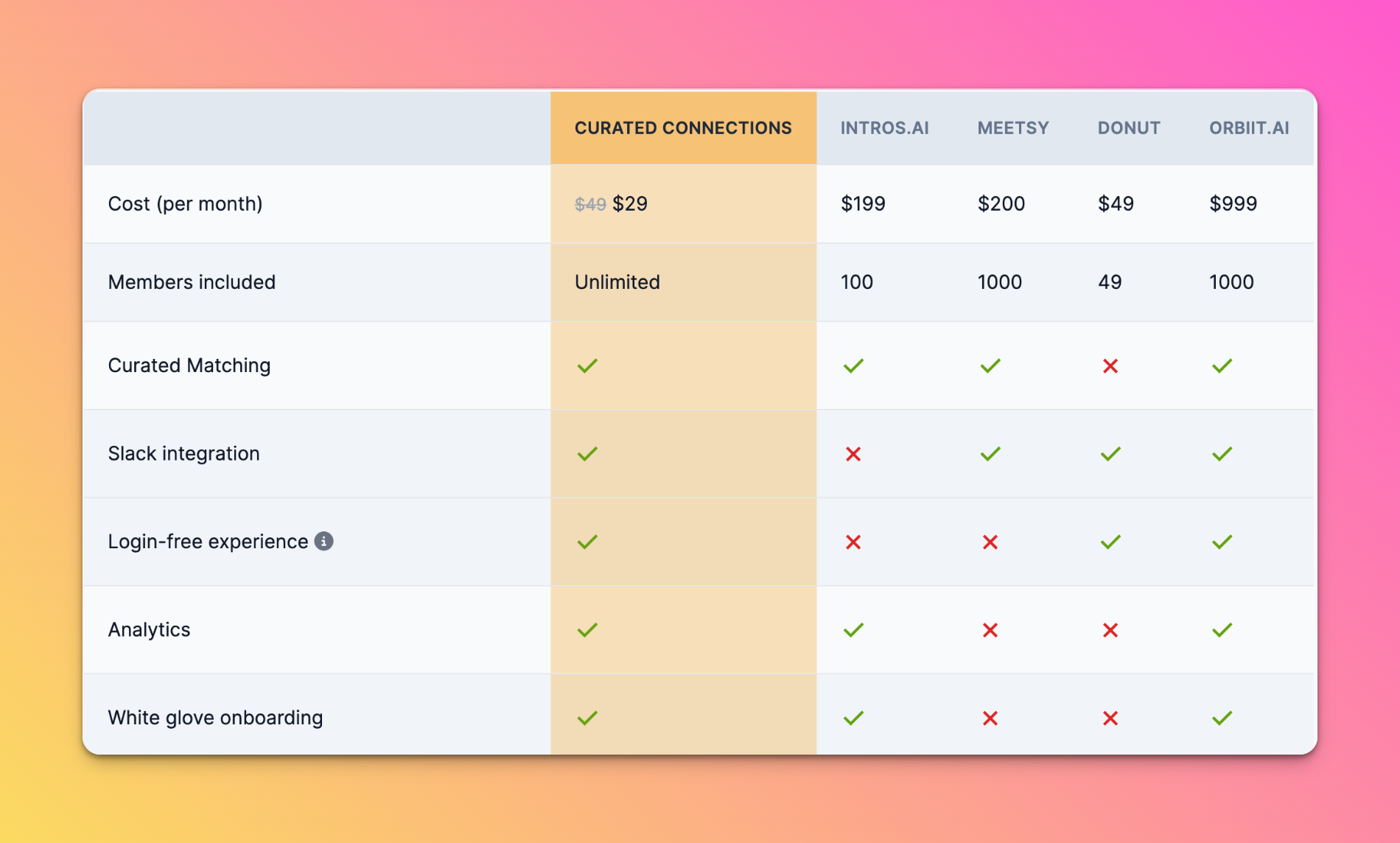Click the $199 Intros.ai cost
The width and height of the screenshot is (1400, 843).
863,203
